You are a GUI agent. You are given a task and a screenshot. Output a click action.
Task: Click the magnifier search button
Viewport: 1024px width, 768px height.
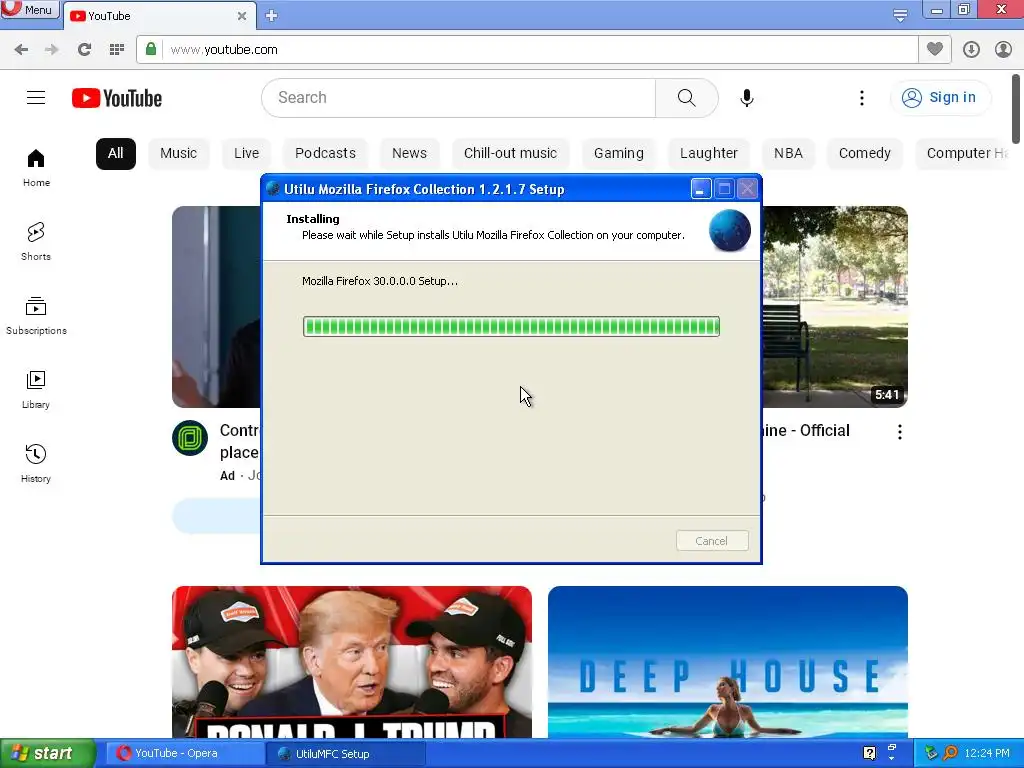click(686, 98)
